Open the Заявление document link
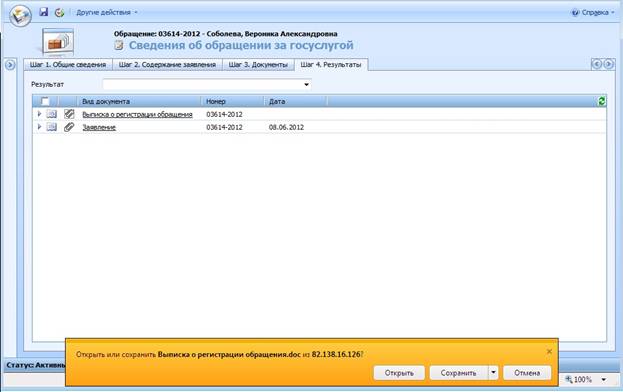Image resolution: width=623 pixels, height=392 pixels. pos(99,127)
